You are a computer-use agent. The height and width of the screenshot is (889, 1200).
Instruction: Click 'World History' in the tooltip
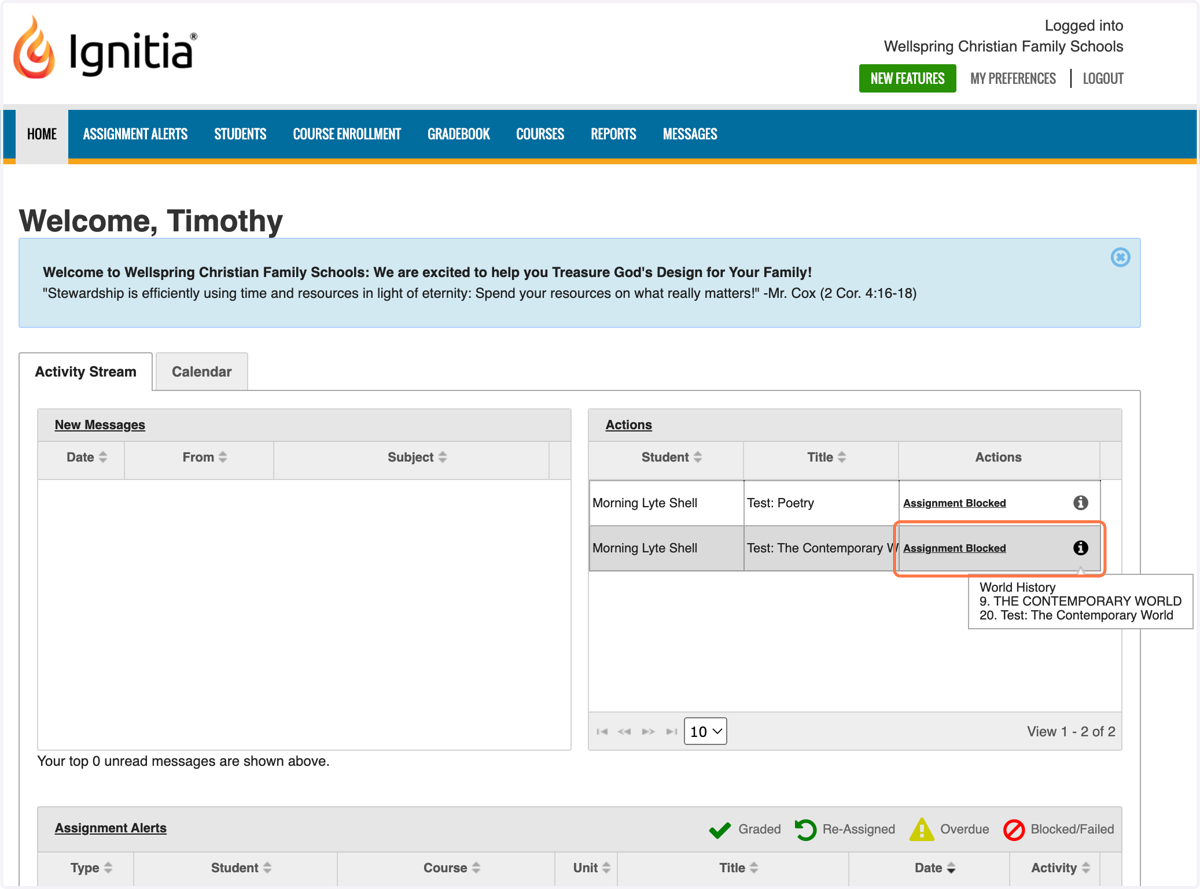pyautogui.click(x=1017, y=588)
